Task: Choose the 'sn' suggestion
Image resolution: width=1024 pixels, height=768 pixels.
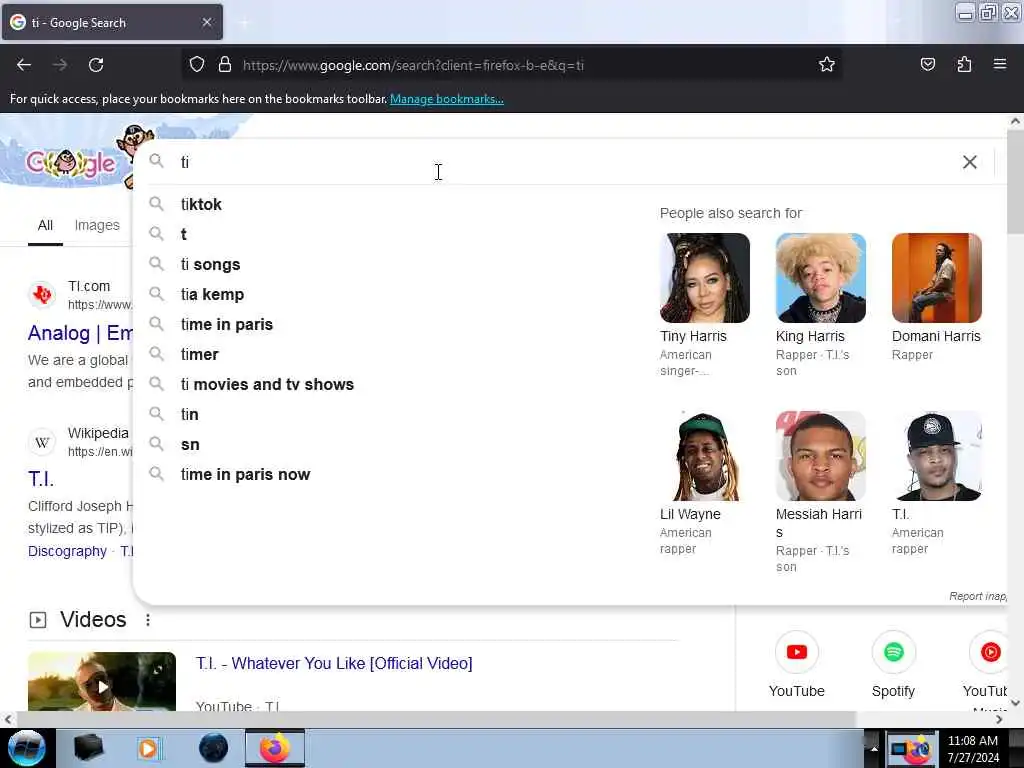Action: point(189,445)
